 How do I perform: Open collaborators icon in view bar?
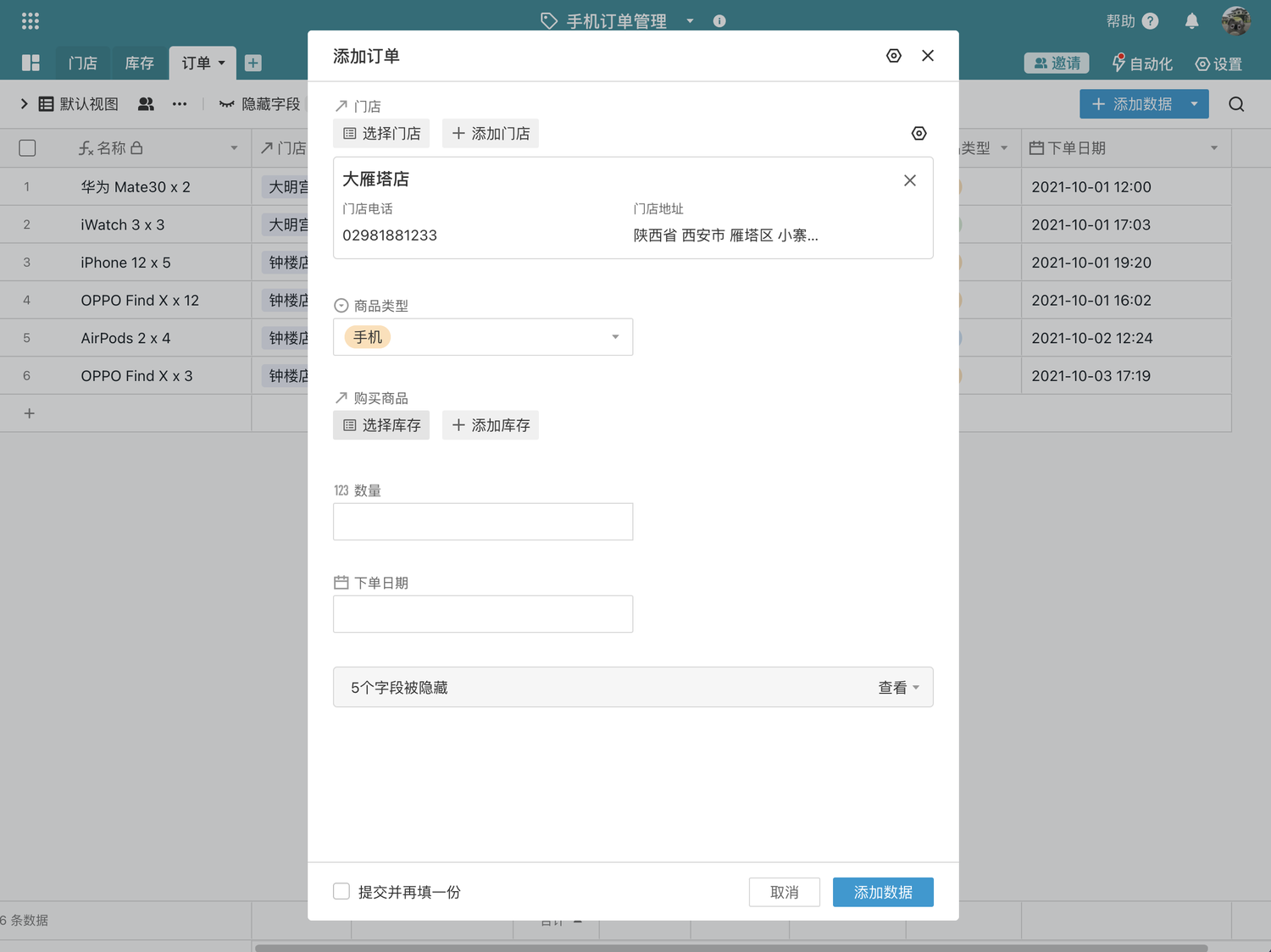[x=146, y=104]
